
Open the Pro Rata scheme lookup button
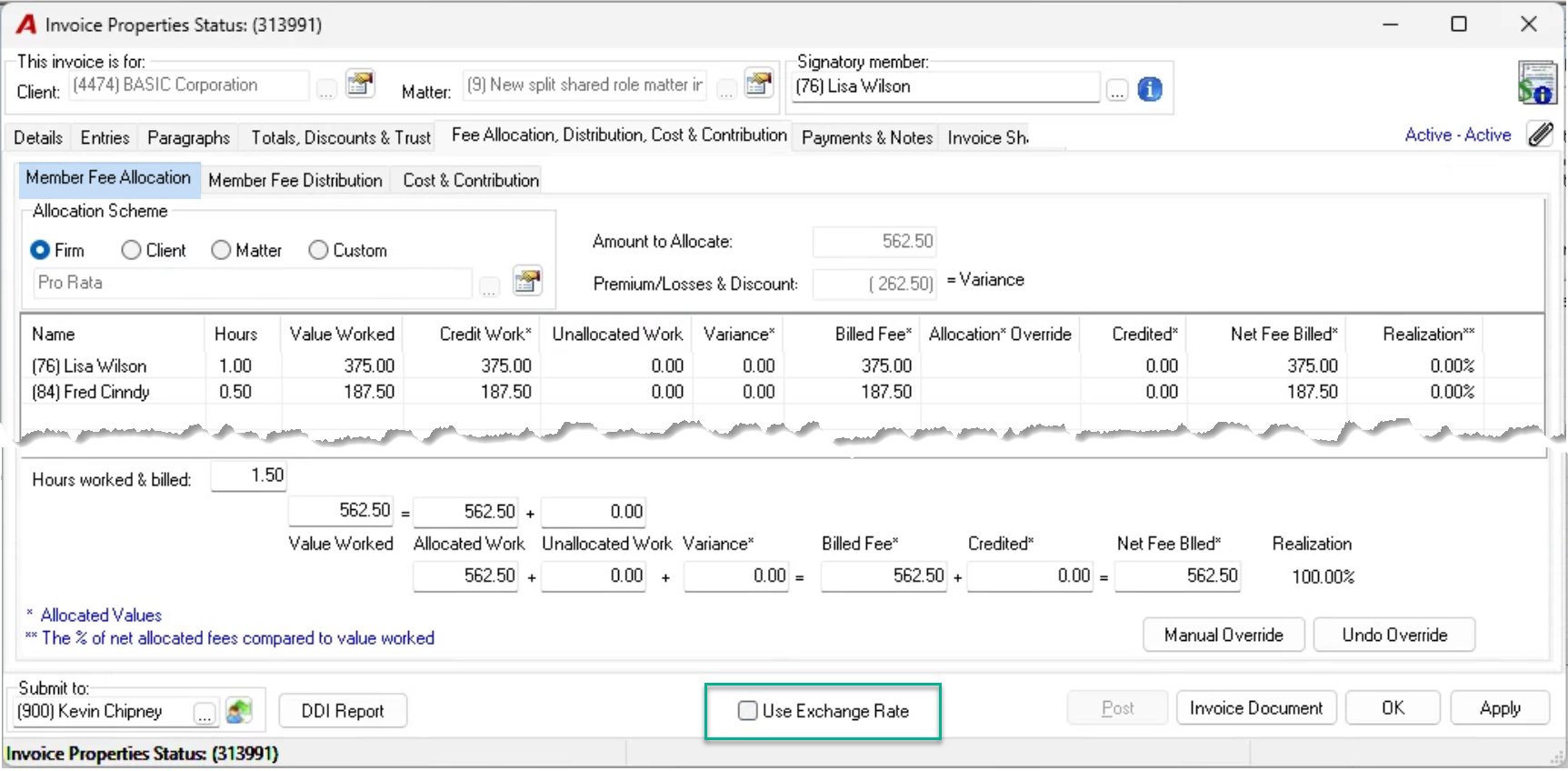490,287
